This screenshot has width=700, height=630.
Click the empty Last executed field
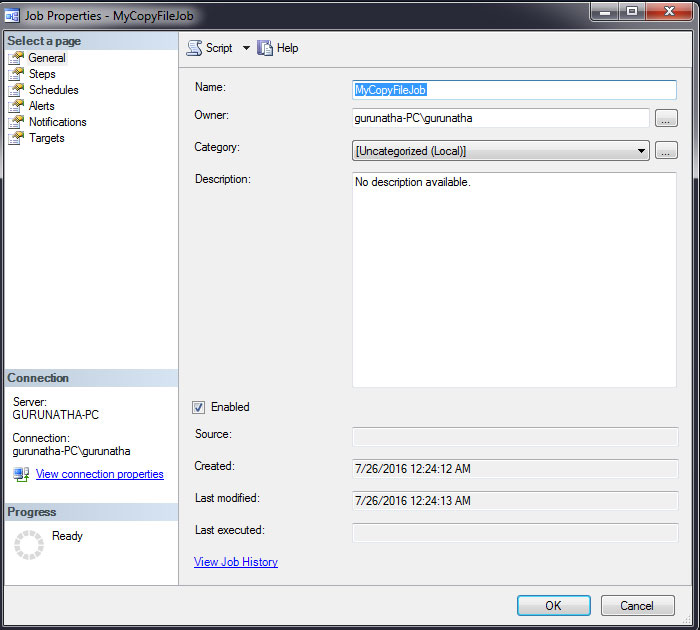pyautogui.click(x=515, y=533)
